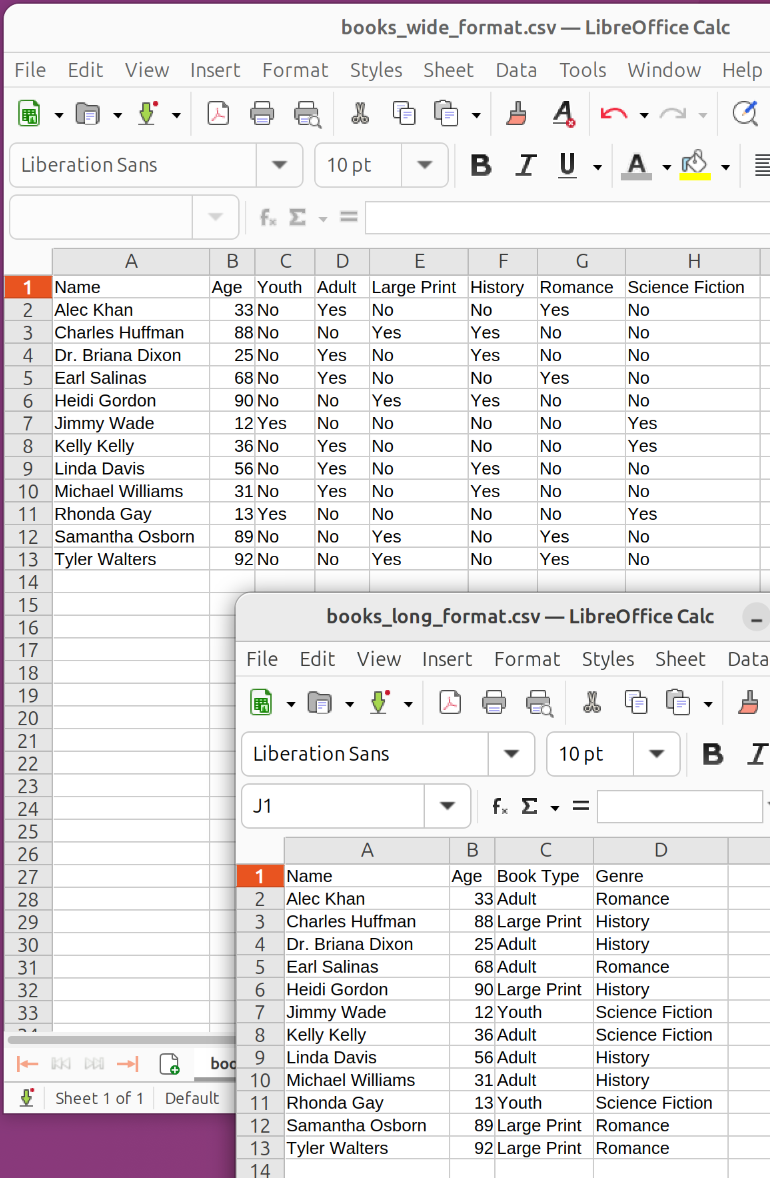This screenshot has height=1178, width=770.
Task: Click Save icon in books_wide_format window
Action: [x=147, y=114]
